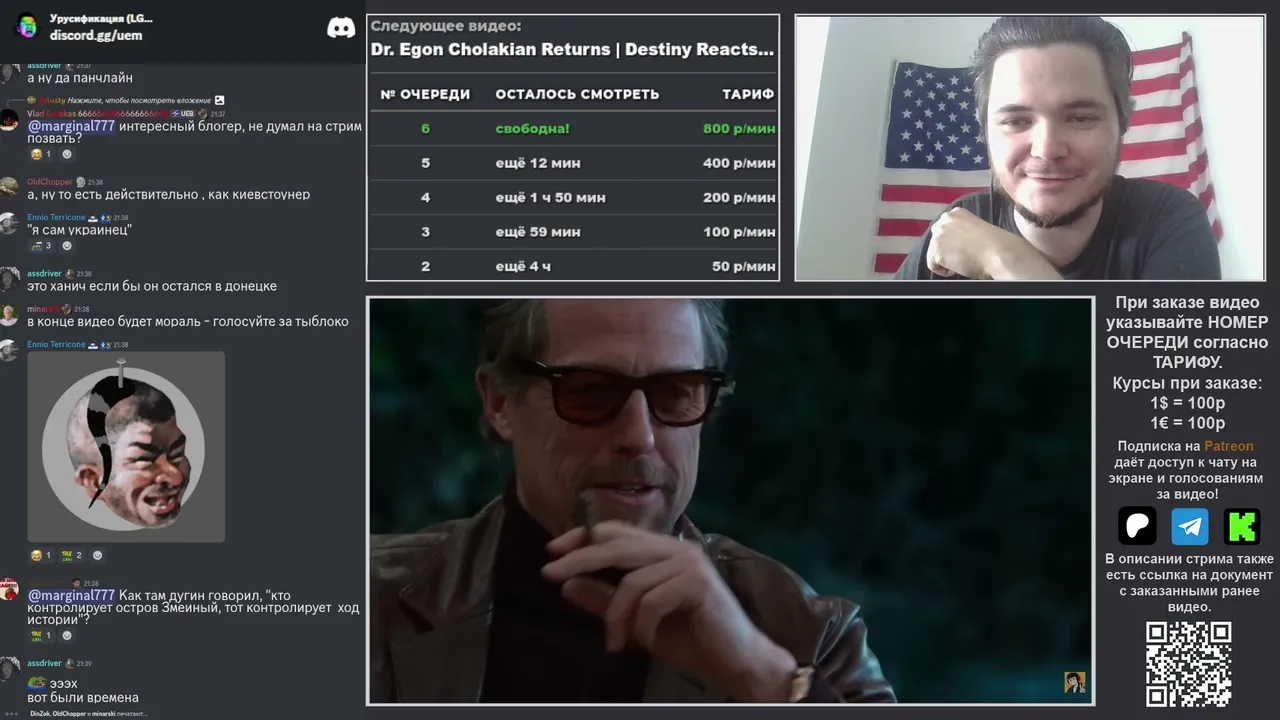Open the caricature image attachment in chat

tap(126, 446)
